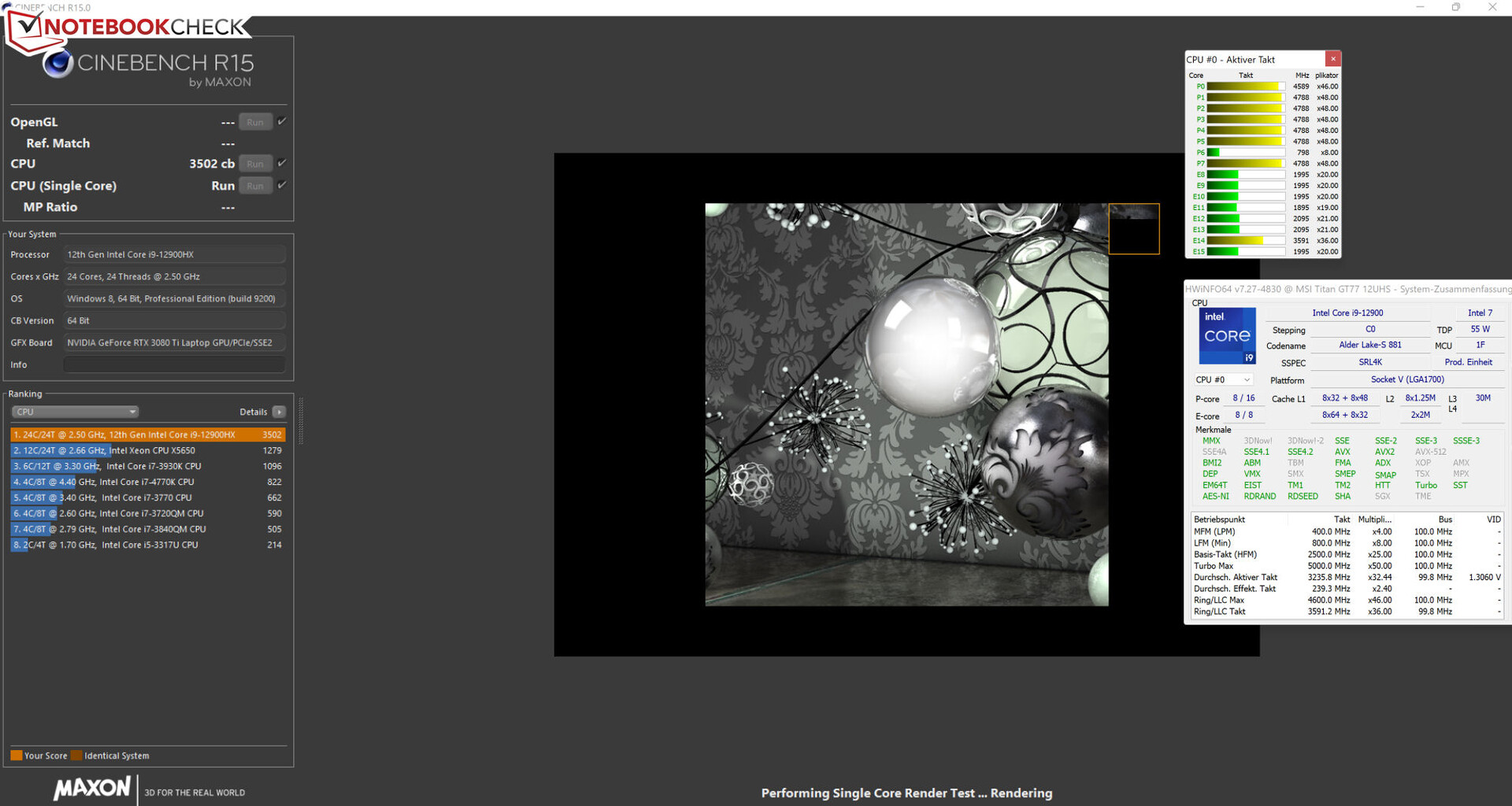1512x806 pixels.
Task: Close the CPU #0 Aktiver Takt window
Action: coord(1332,59)
